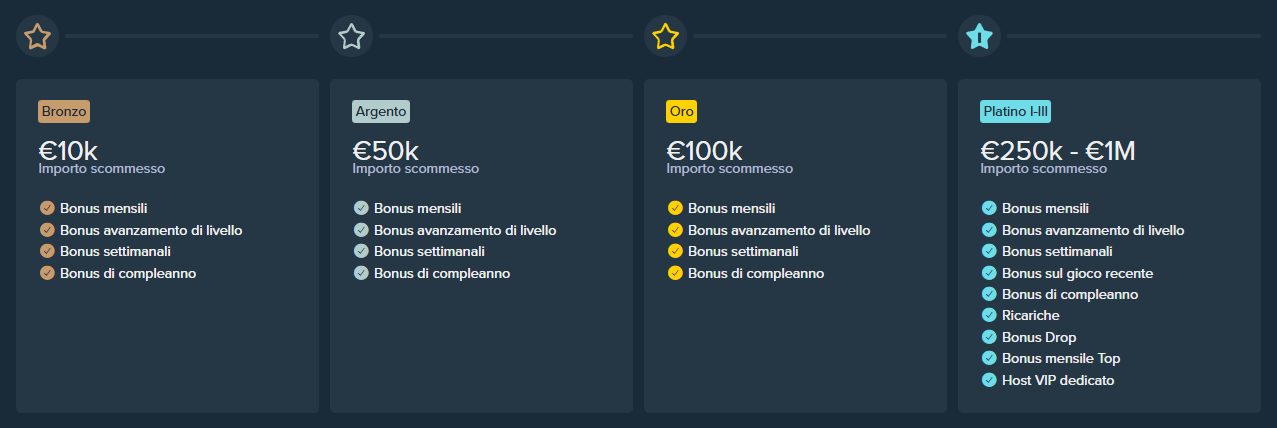This screenshot has width=1277, height=428.
Task: Click Bonus avanzamento di livello in Argento card
Action: coord(465,230)
